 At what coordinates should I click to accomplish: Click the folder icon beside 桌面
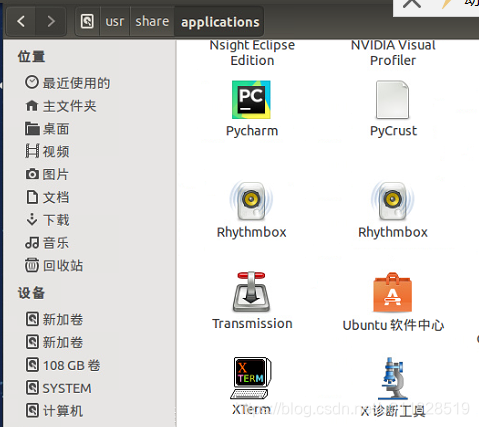point(32,129)
